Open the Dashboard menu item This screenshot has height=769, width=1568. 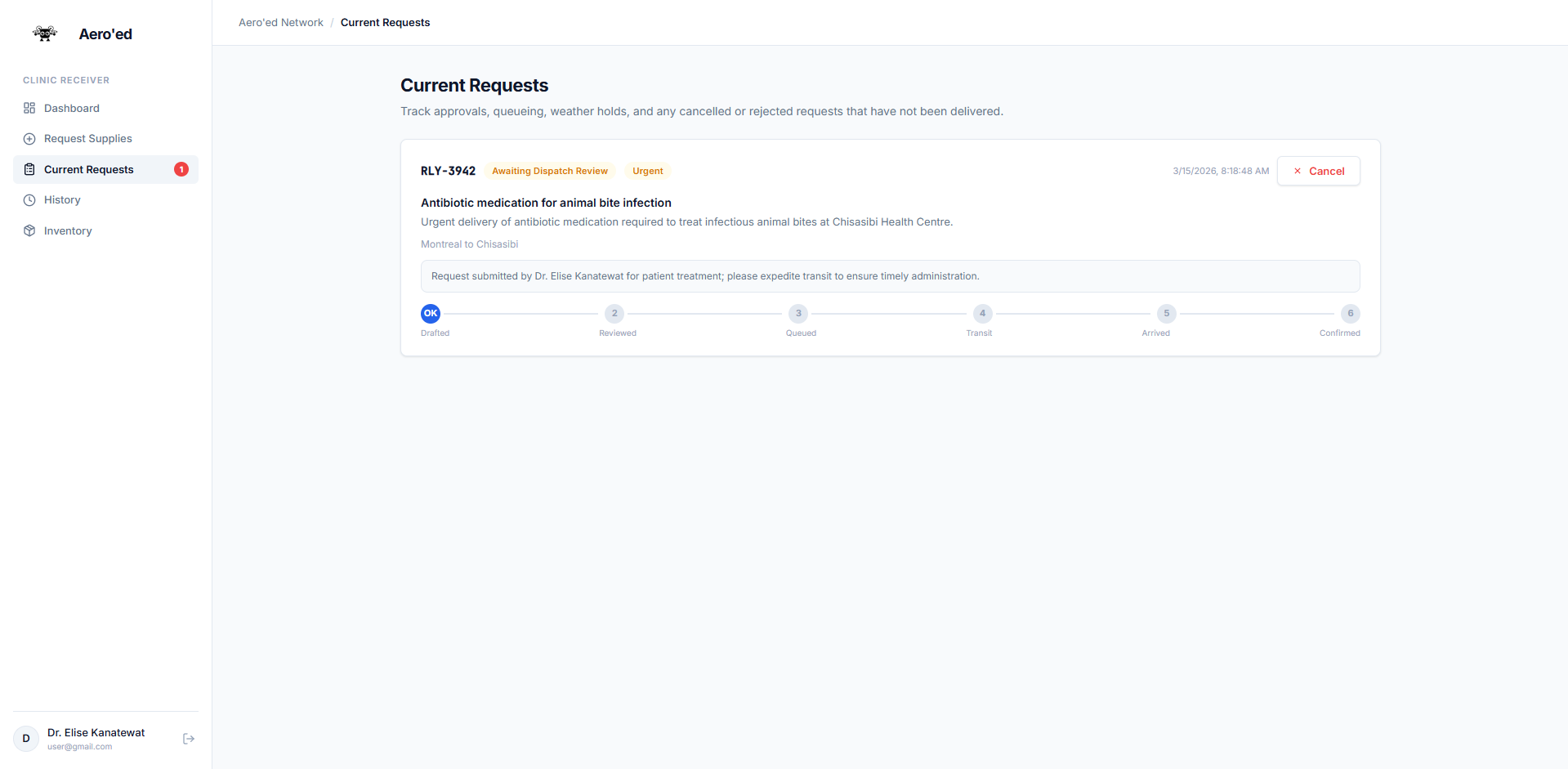[x=105, y=108]
